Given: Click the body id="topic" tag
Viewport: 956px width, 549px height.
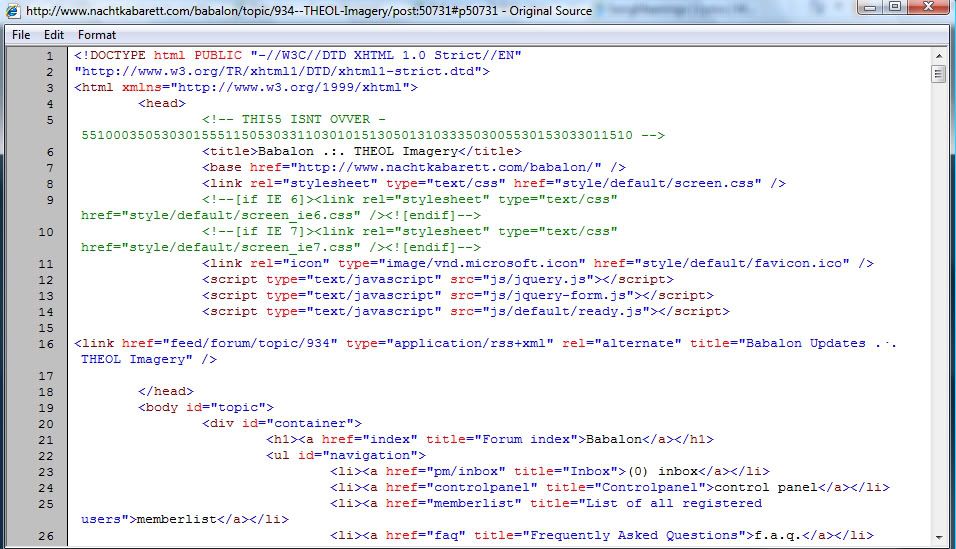Looking at the screenshot, I should [x=205, y=407].
